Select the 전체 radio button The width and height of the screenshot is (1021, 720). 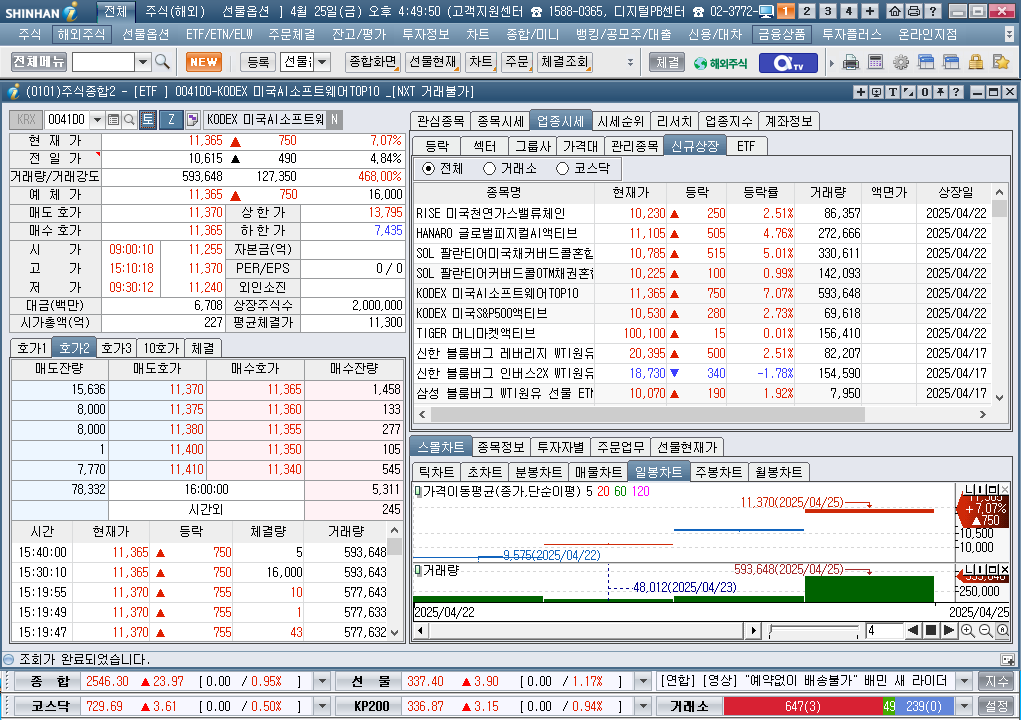click(x=428, y=169)
